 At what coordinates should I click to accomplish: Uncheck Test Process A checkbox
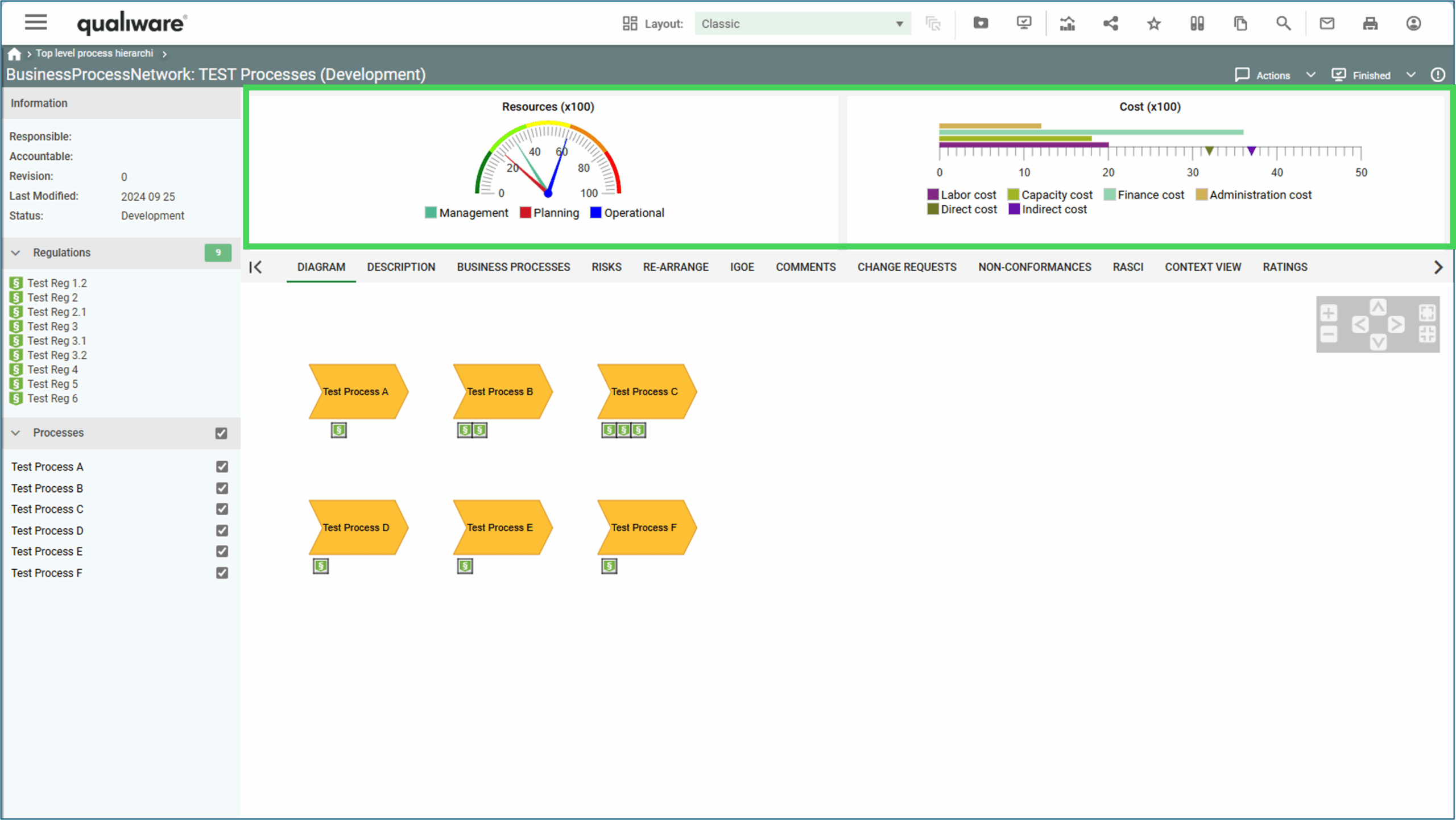pos(222,467)
